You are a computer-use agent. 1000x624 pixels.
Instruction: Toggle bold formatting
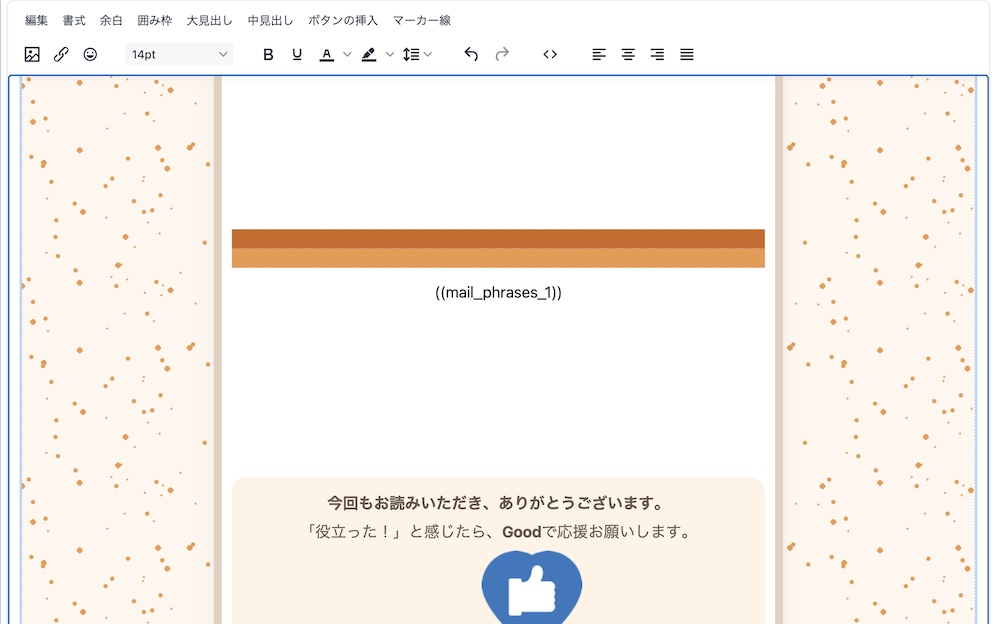(268, 55)
